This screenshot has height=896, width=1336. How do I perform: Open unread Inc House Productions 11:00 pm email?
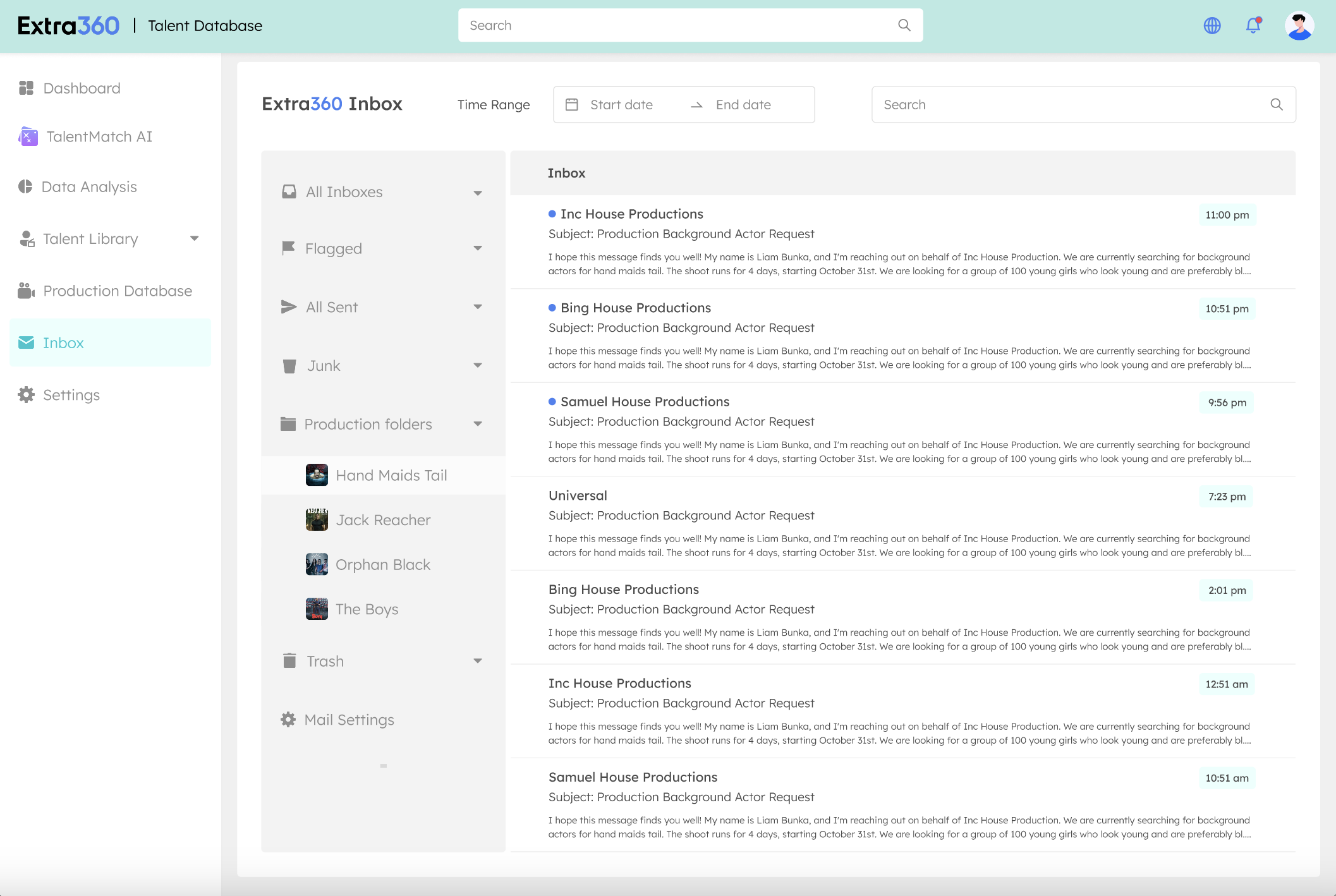click(x=902, y=242)
